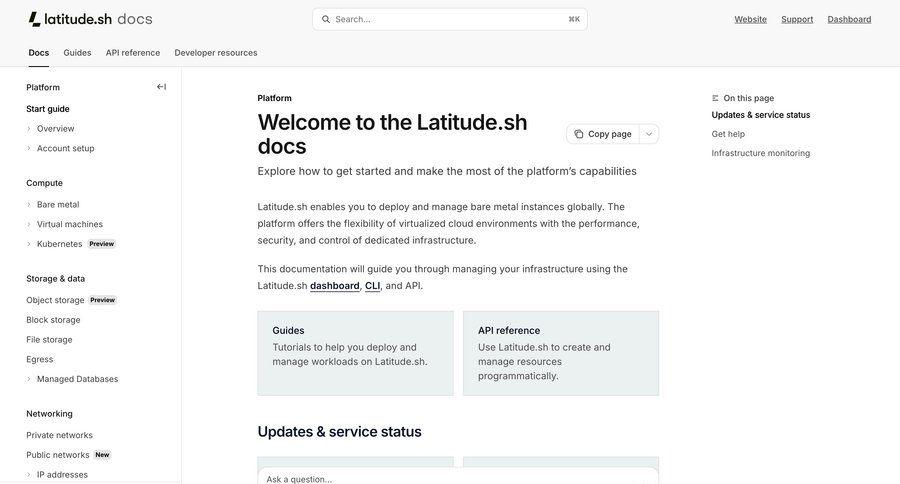
Task: Jump to Infrastructure monitoring section
Action: (761, 153)
